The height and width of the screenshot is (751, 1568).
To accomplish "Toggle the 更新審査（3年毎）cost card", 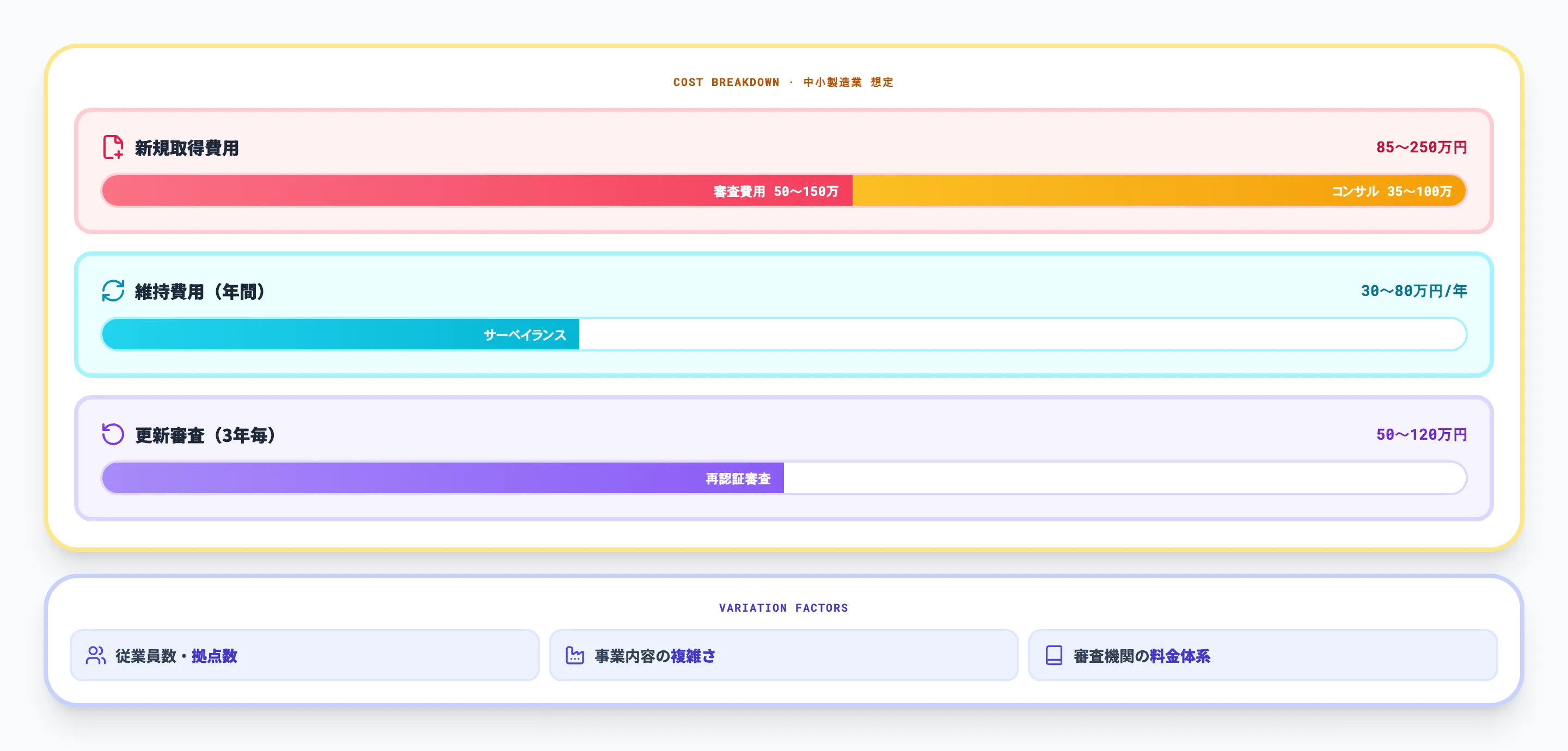I will point(784,458).
